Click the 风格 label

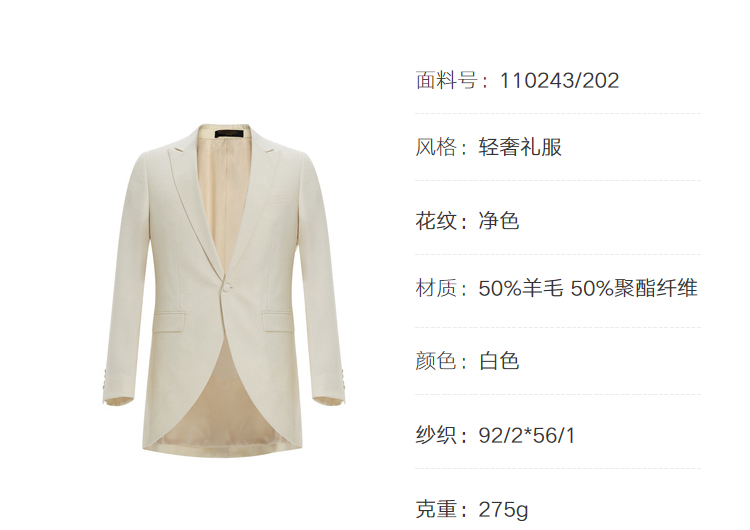[x=436, y=147]
